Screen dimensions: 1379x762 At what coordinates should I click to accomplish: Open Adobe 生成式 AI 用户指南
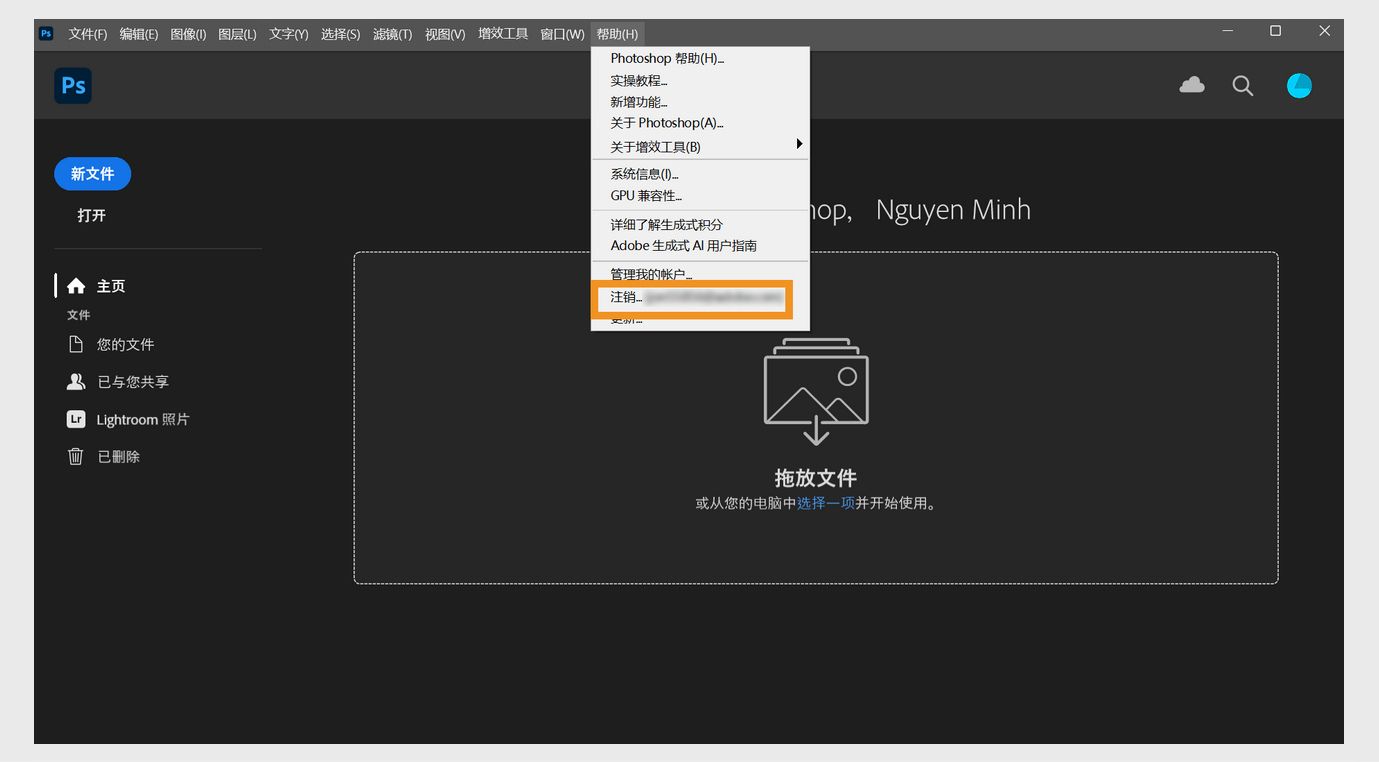(700, 246)
